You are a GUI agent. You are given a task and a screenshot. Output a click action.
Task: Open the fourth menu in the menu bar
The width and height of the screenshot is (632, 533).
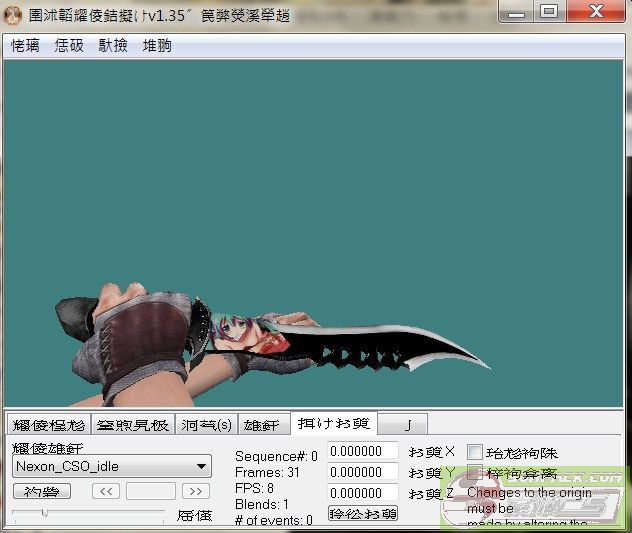[157, 46]
